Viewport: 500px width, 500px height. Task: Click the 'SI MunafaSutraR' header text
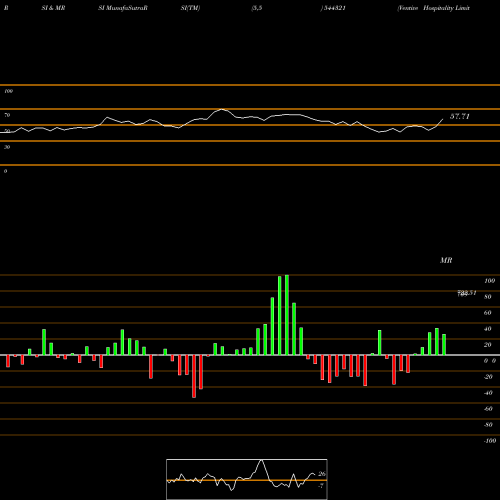[x=123, y=8]
